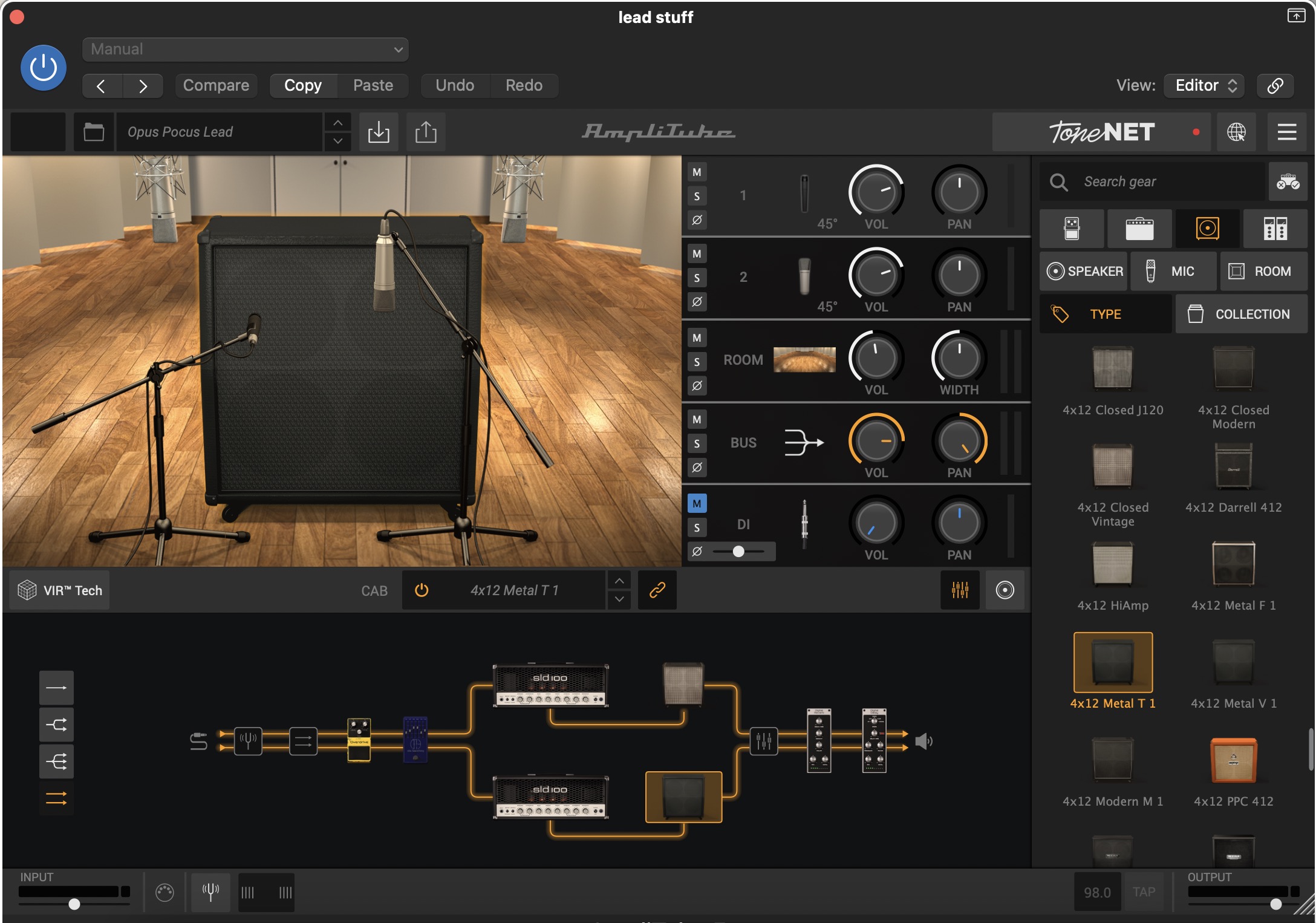The height and width of the screenshot is (923, 1316).
Task: Switch to the SPEAKER tab
Action: 1084,272
